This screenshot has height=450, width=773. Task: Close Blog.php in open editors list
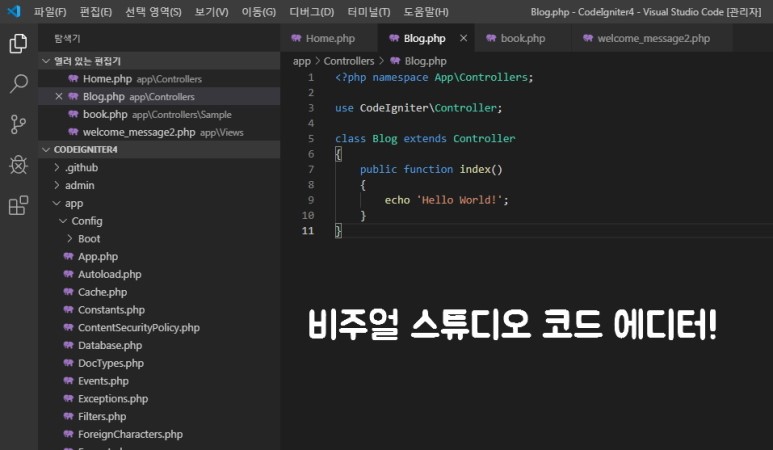[59, 97]
